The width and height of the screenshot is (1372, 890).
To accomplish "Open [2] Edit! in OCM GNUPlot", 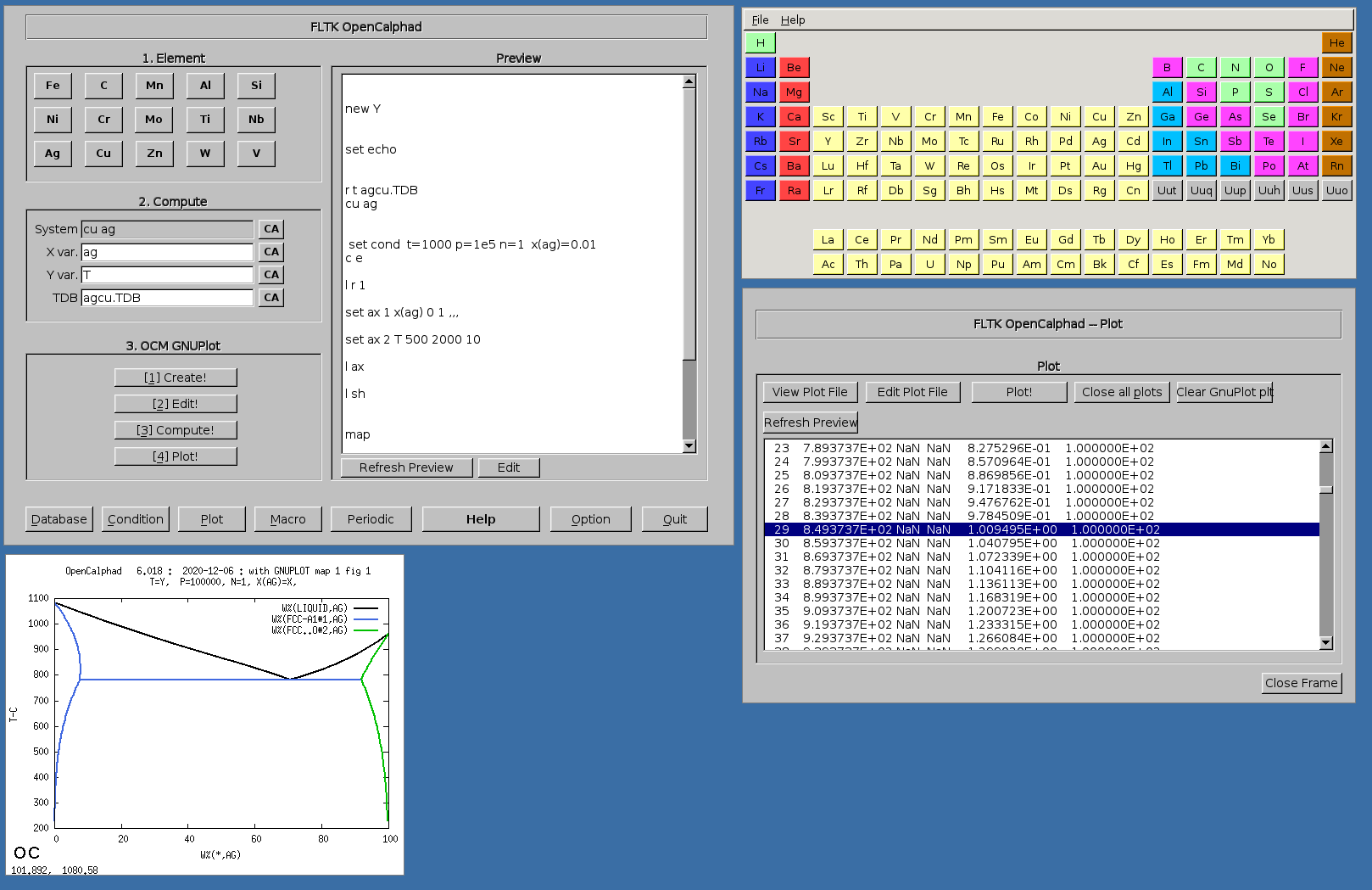I will 176,404.
